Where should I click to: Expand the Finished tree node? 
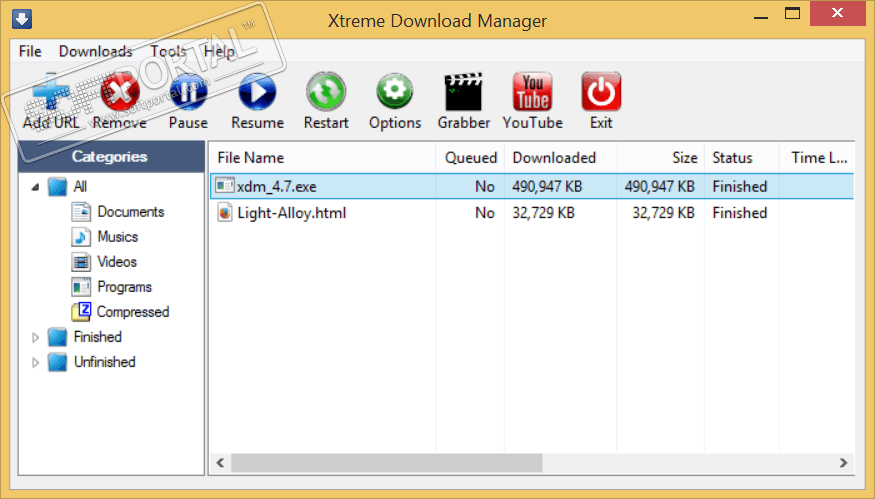pyautogui.click(x=35, y=338)
